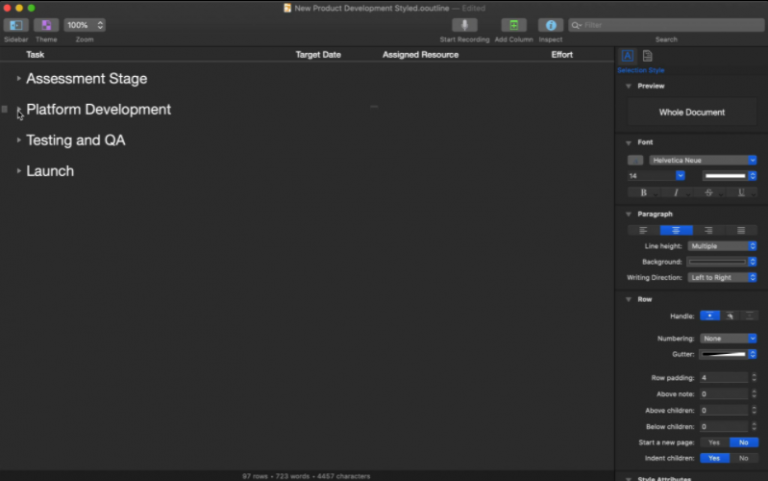Toggle bold formatting
Viewport: 768px width, 481px height.
pyautogui.click(x=644, y=193)
